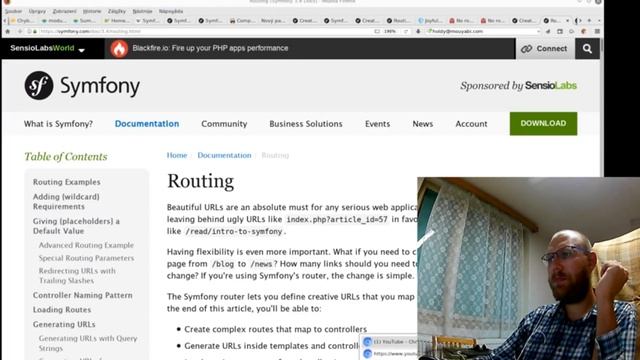Open the list-all-tabs dropdown arrow

click(599, 20)
